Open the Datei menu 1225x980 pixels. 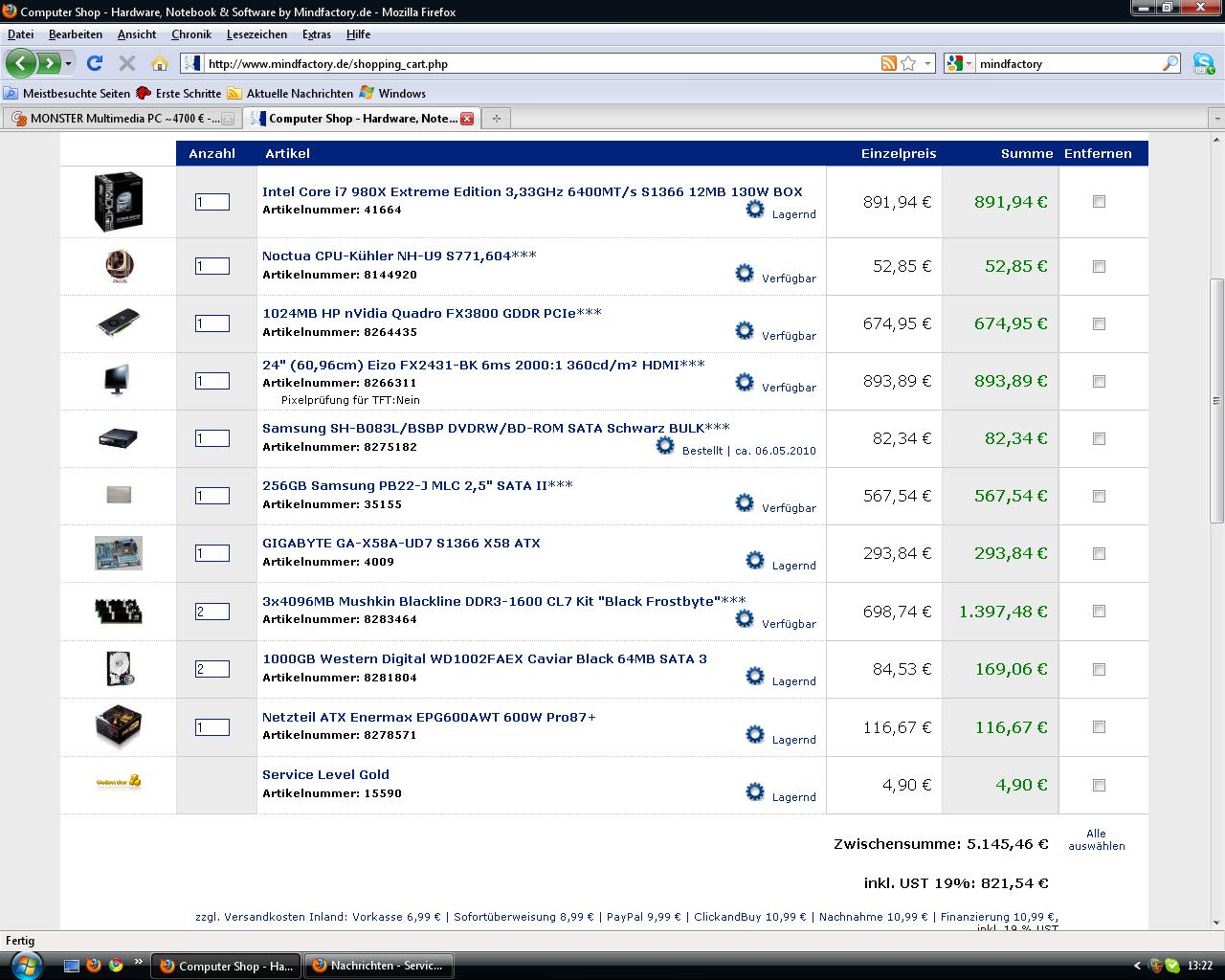coord(20,34)
